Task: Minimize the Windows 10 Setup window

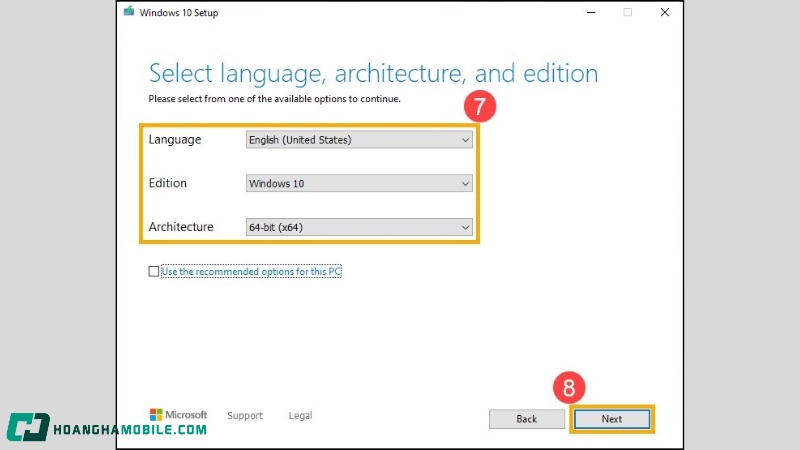Action: point(591,12)
